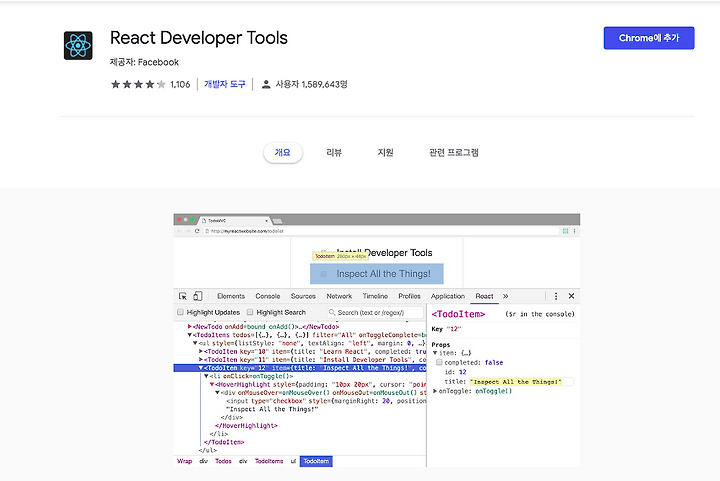Viewport: 720px width, 481px height.
Task: Collapse the TodoItems tree node arrow
Action: pos(190,335)
